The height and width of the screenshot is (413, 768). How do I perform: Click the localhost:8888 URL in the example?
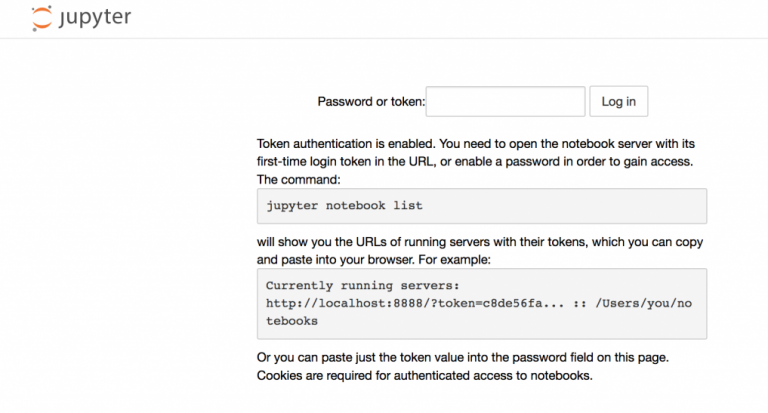[340, 303]
